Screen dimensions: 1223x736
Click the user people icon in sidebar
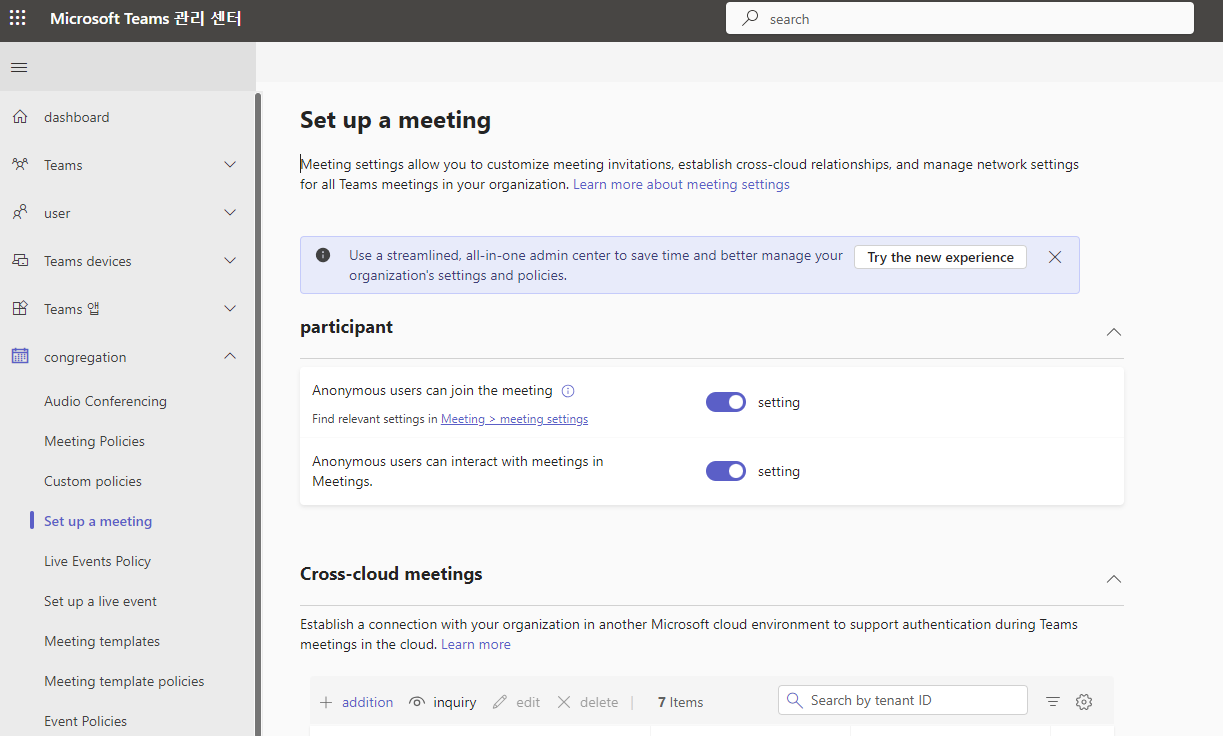[20, 213]
